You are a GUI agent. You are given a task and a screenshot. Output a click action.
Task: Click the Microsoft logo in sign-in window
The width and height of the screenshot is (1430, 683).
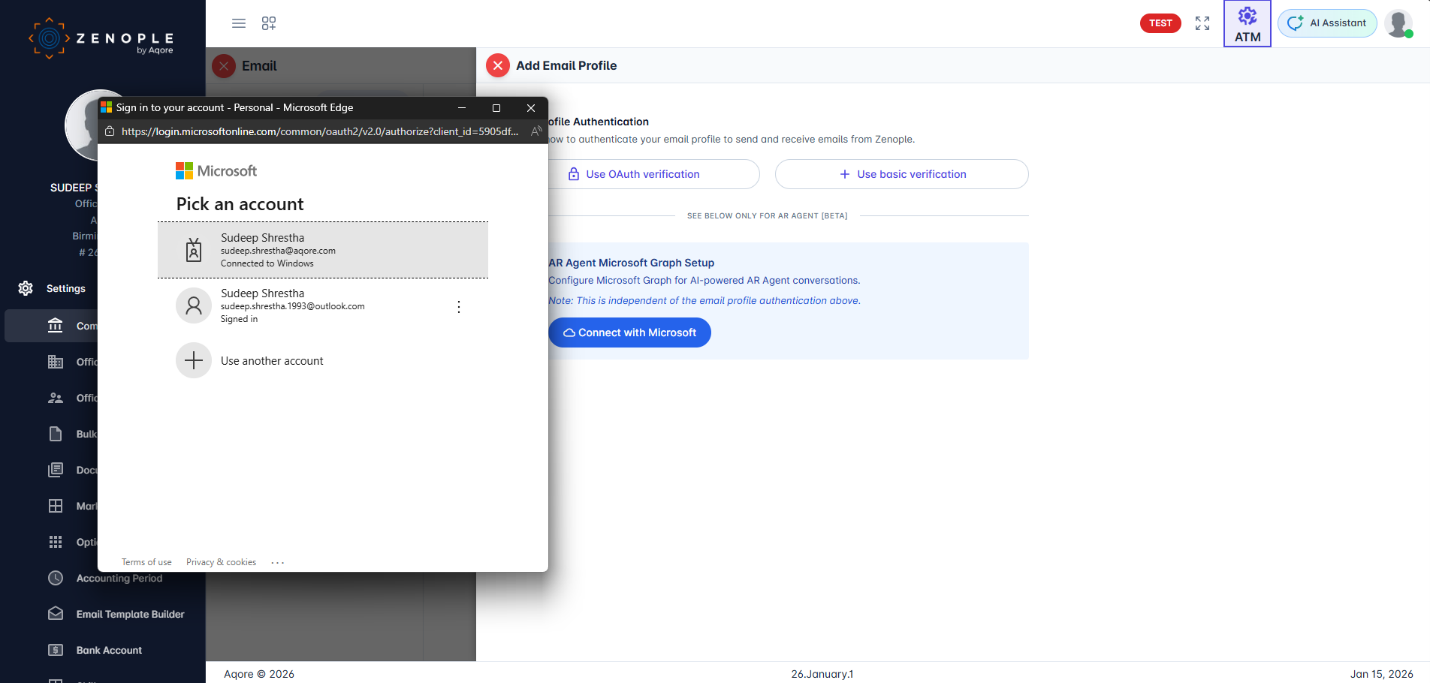217,171
